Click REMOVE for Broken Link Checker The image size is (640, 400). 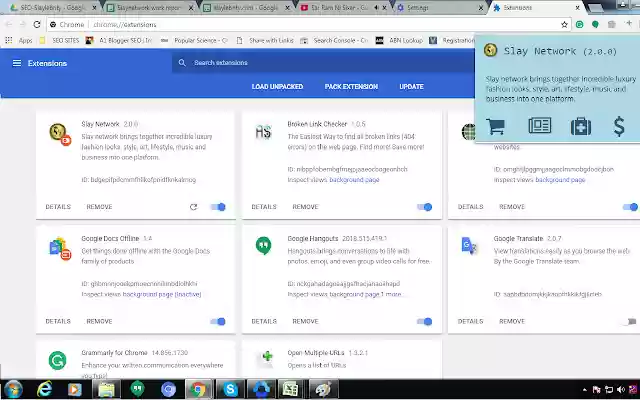(x=305, y=207)
